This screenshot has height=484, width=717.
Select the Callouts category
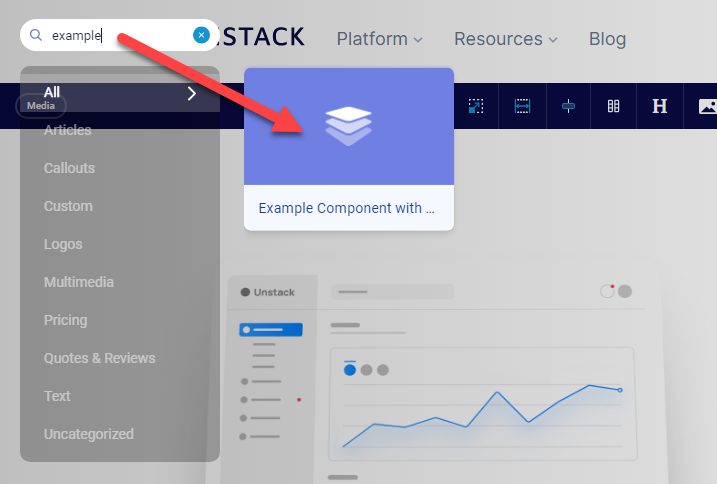click(x=69, y=168)
